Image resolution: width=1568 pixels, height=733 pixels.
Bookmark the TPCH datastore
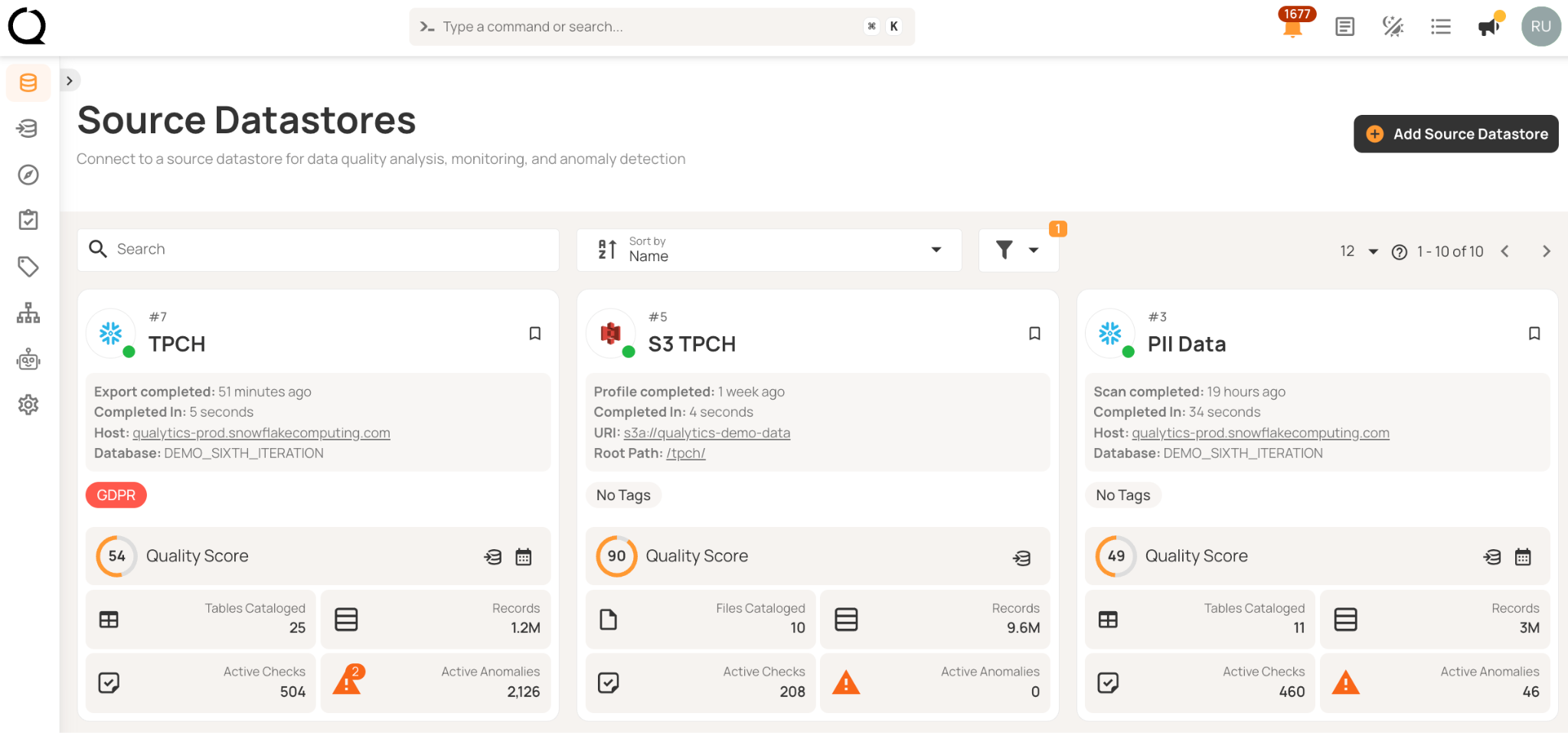tap(535, 333)
